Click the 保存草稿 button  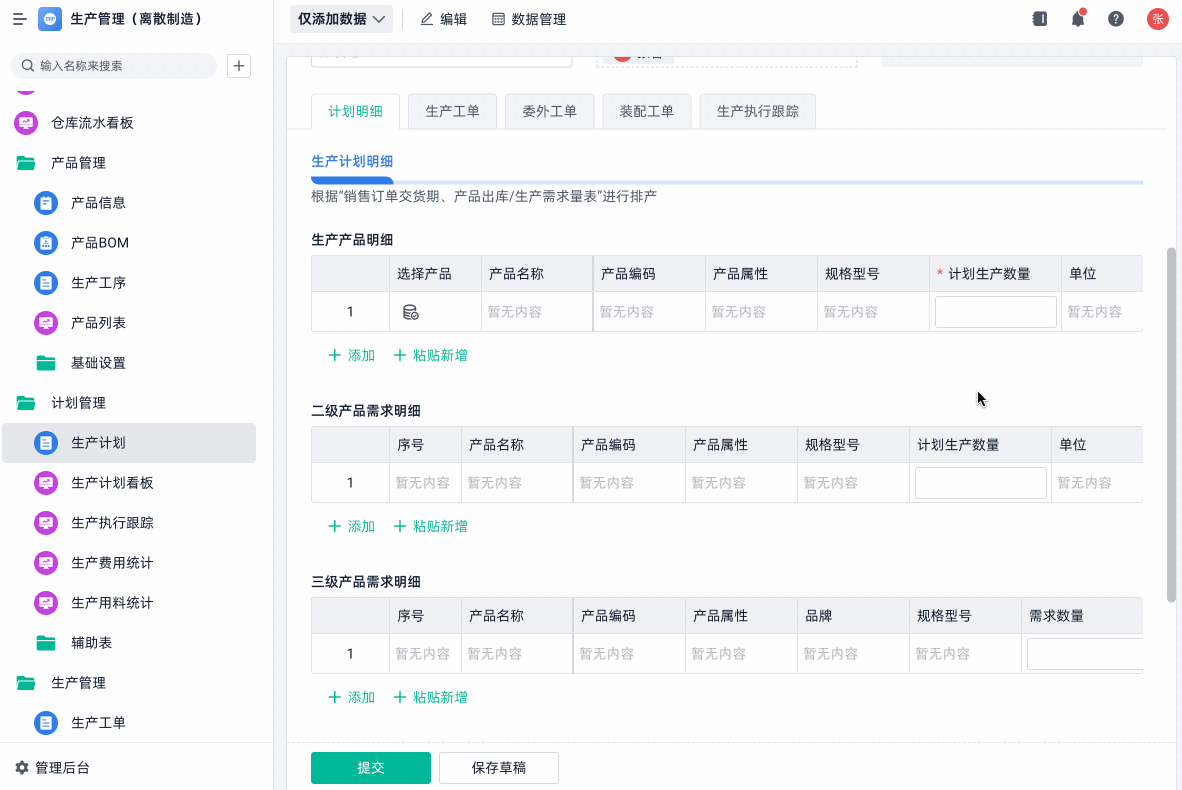pos(498,768)
